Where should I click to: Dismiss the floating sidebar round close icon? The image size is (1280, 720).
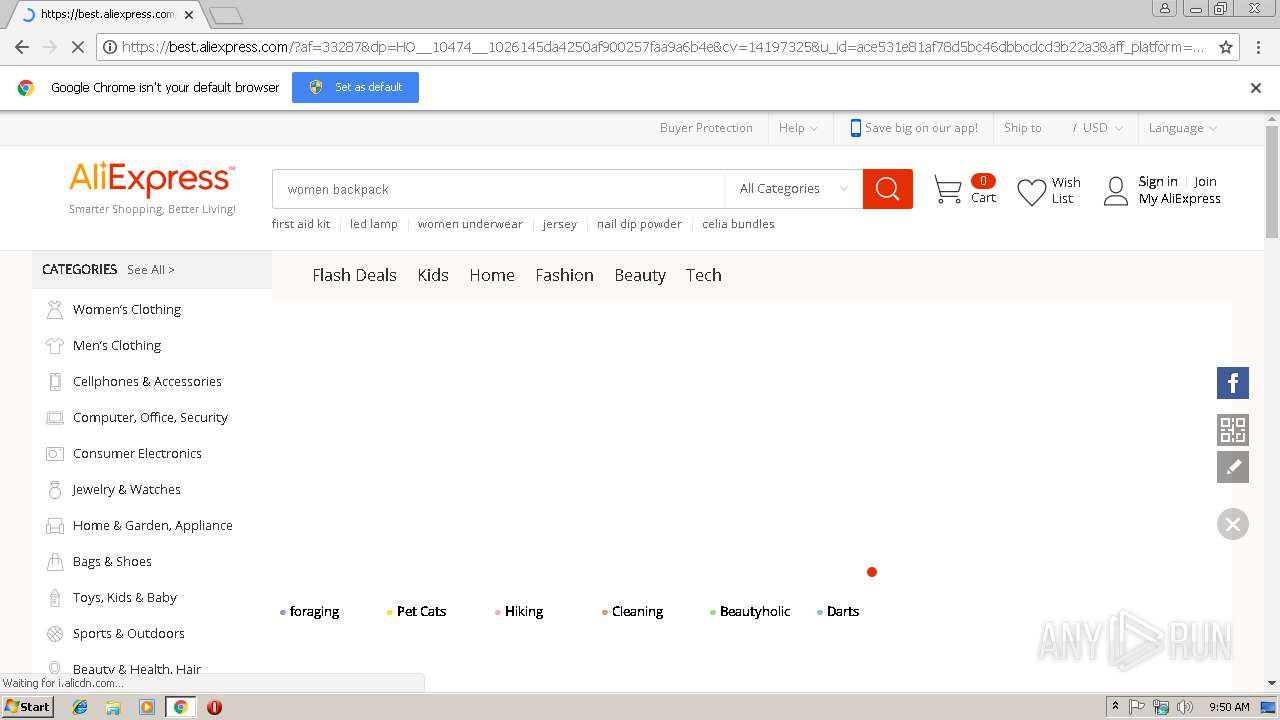pyautogui.click(x=1233, y=524)
